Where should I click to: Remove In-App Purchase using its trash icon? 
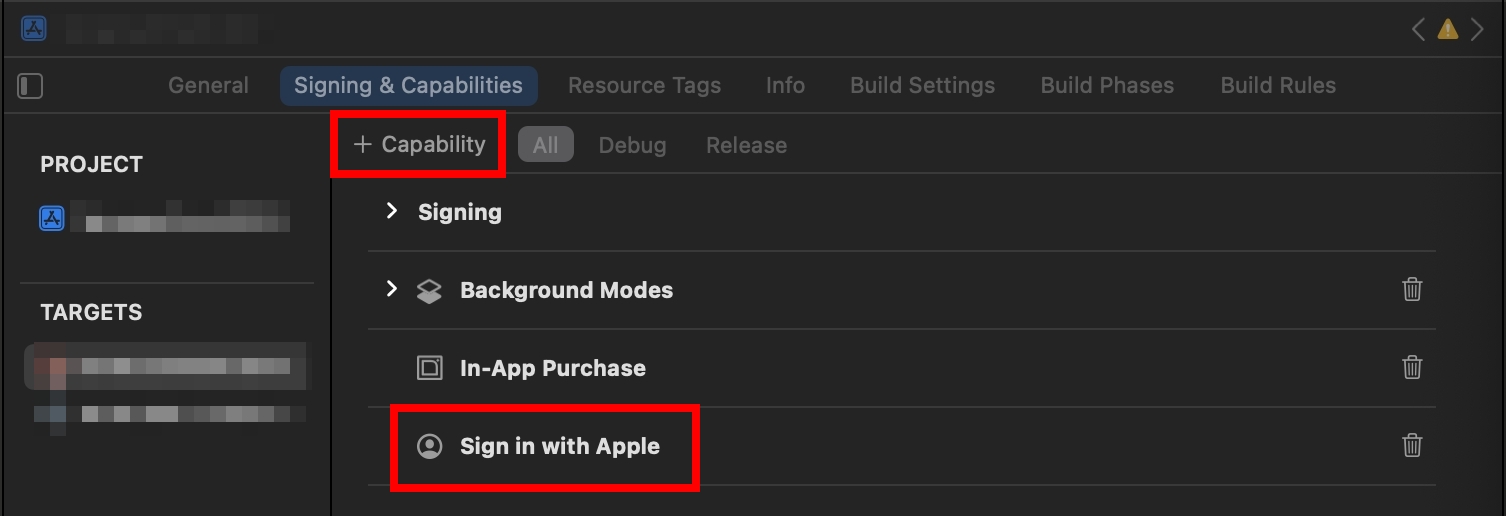1412,367
